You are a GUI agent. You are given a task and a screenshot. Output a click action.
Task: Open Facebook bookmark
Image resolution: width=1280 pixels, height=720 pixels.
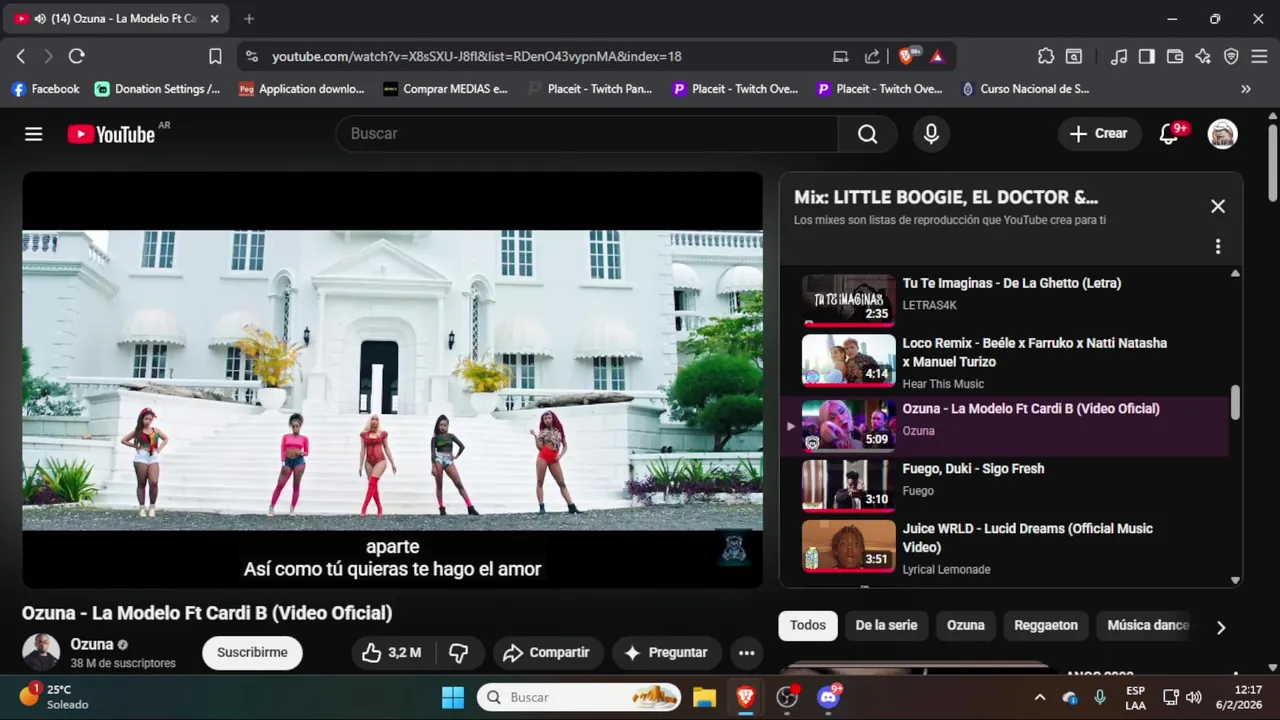pos(45,89)
